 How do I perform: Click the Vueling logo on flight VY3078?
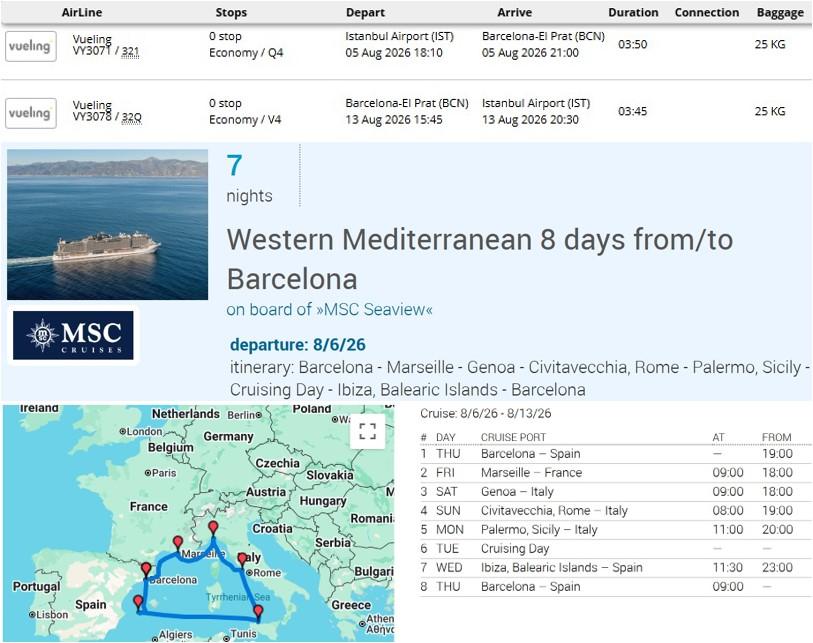[31, 113]
